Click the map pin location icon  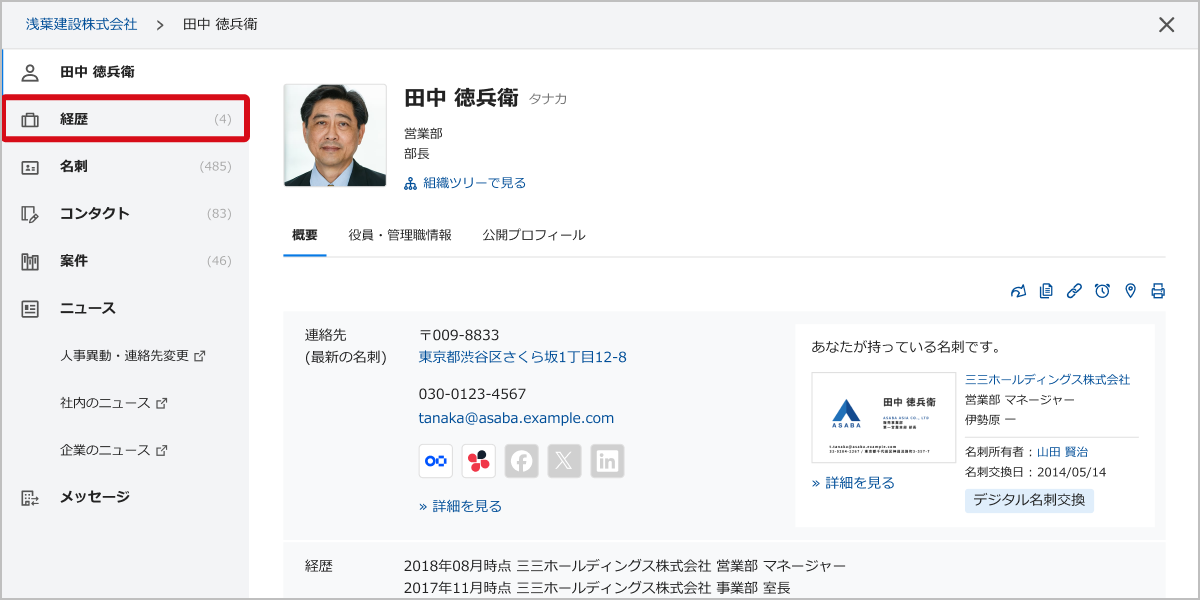coord(1130,291)
